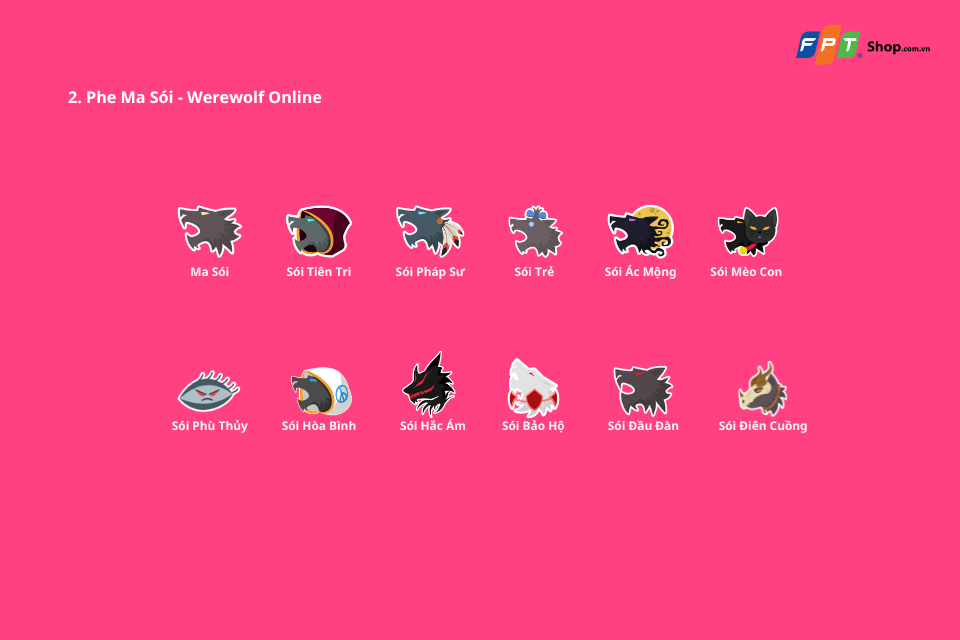960x640 pixels.
Task: Click the 'Ma Sói' label text
Action: 209,272
